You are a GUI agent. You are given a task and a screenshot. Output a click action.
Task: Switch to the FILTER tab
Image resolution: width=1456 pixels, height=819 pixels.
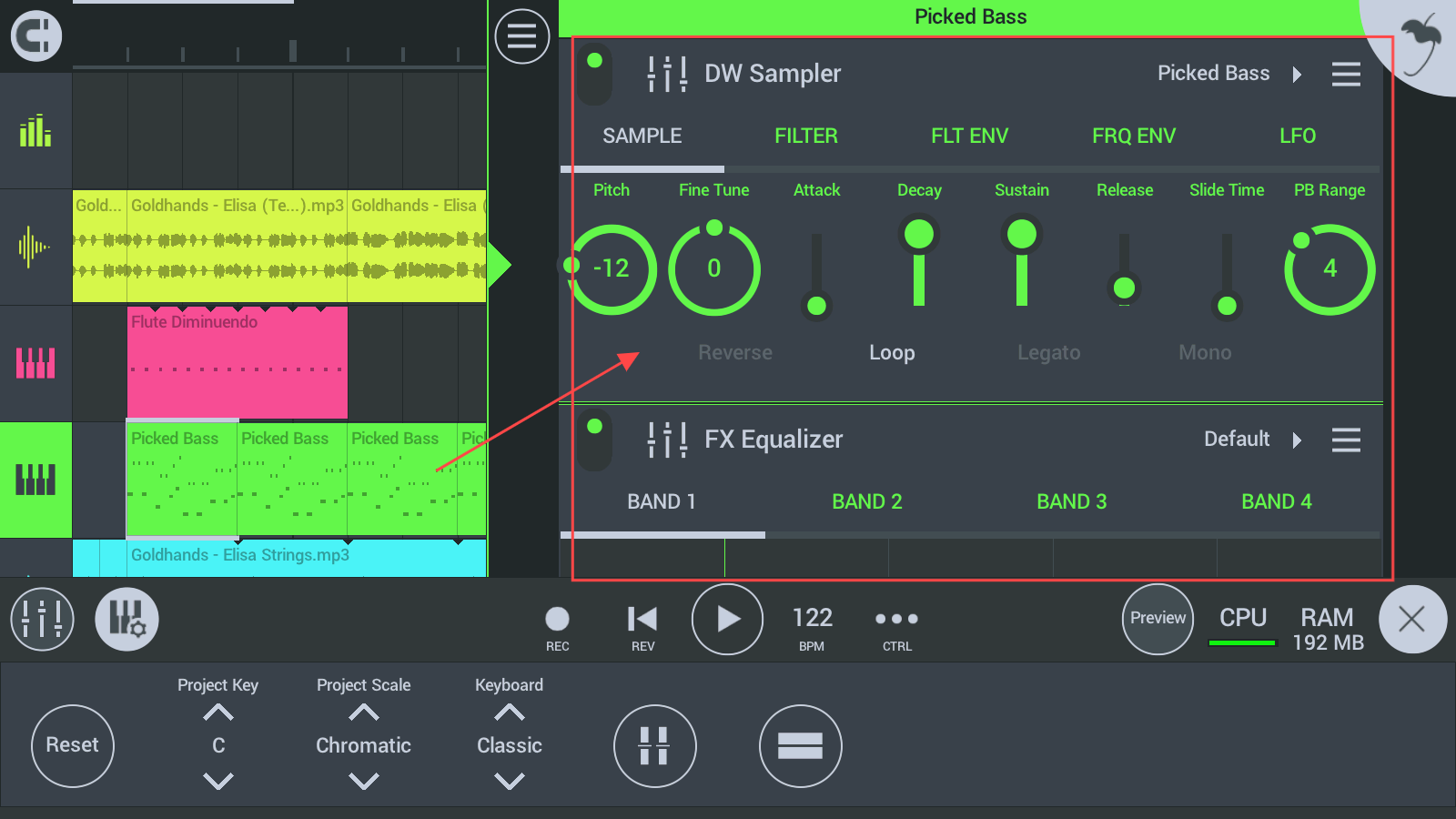805,136
